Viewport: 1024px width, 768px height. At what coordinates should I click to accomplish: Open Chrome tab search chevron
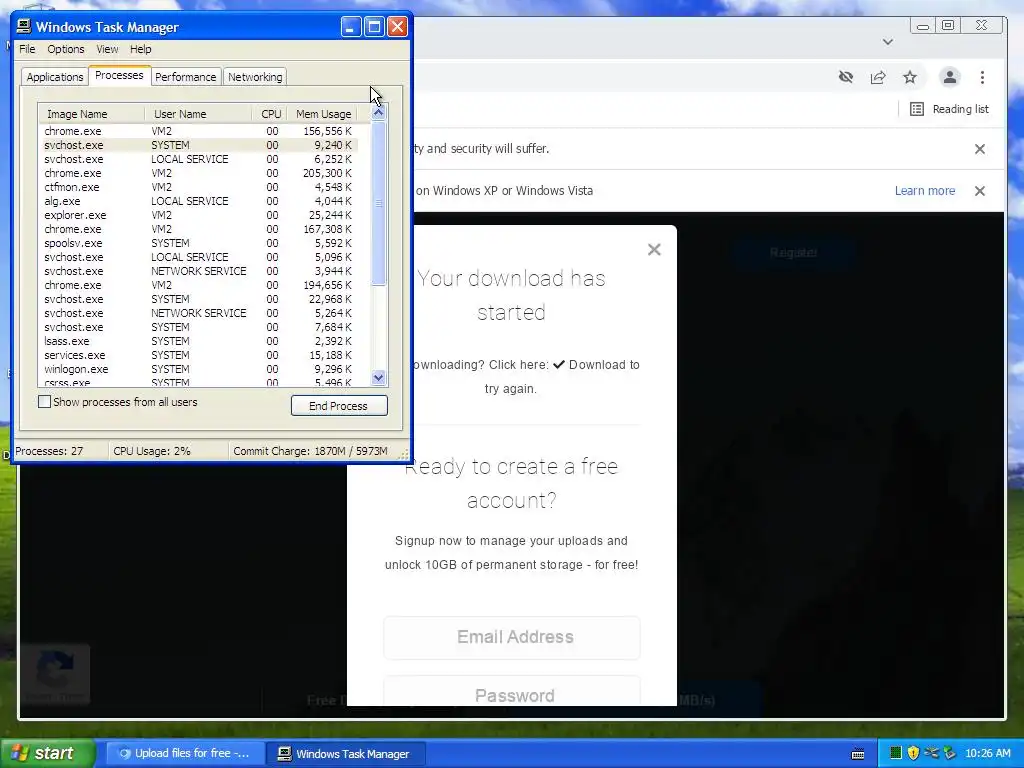888,42
